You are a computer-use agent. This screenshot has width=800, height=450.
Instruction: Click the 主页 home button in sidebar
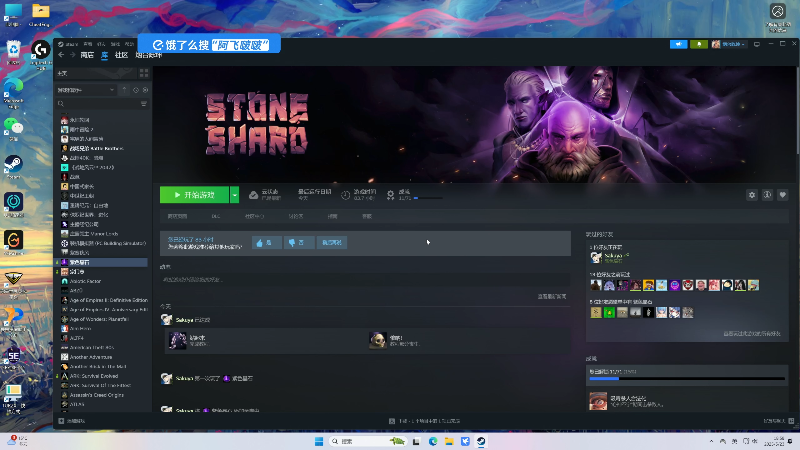(95, 73)
